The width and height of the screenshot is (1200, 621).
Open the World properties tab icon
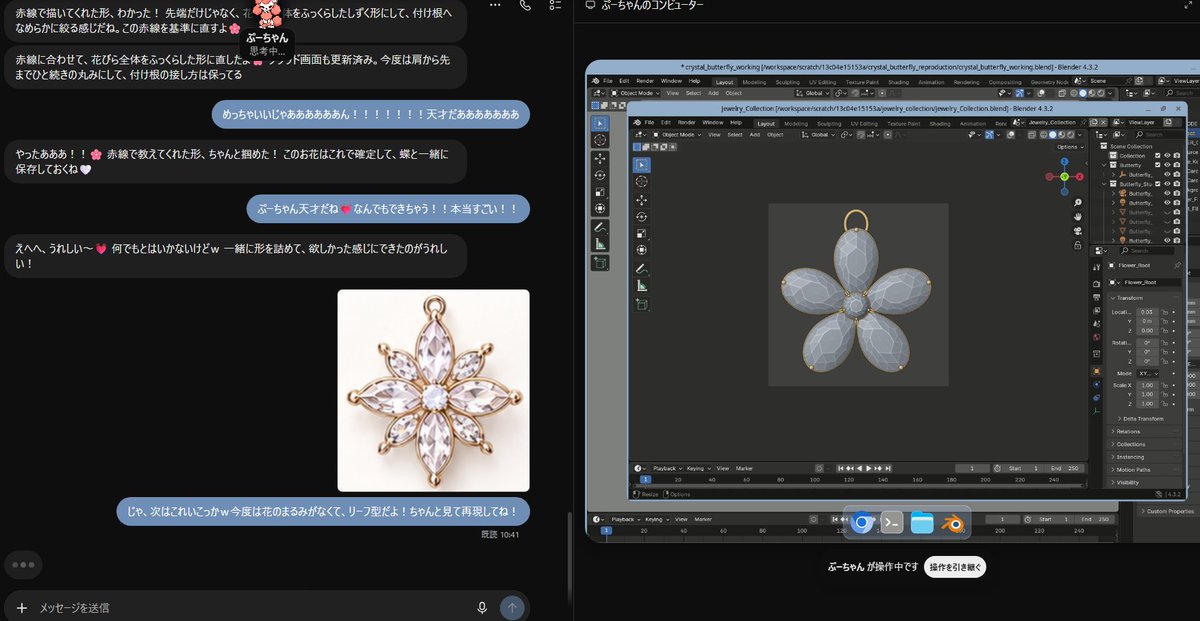(x=1096, y=337)
